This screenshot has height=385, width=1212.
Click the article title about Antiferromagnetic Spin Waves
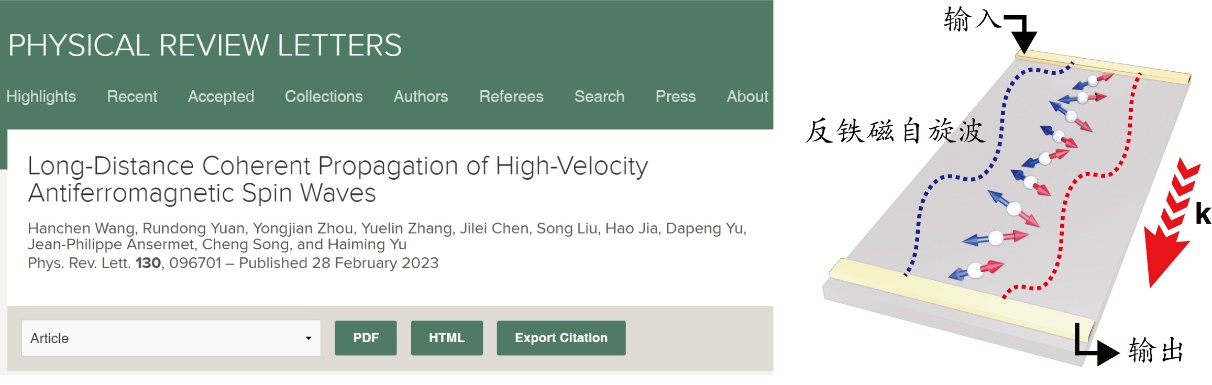tap(338, 179)
